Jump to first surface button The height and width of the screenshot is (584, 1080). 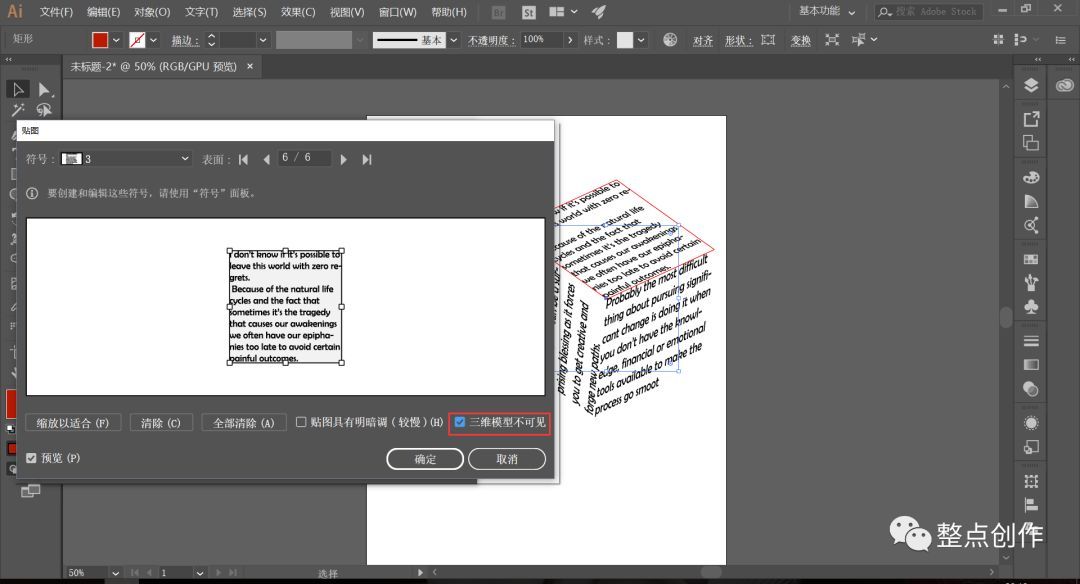point(243,160)
